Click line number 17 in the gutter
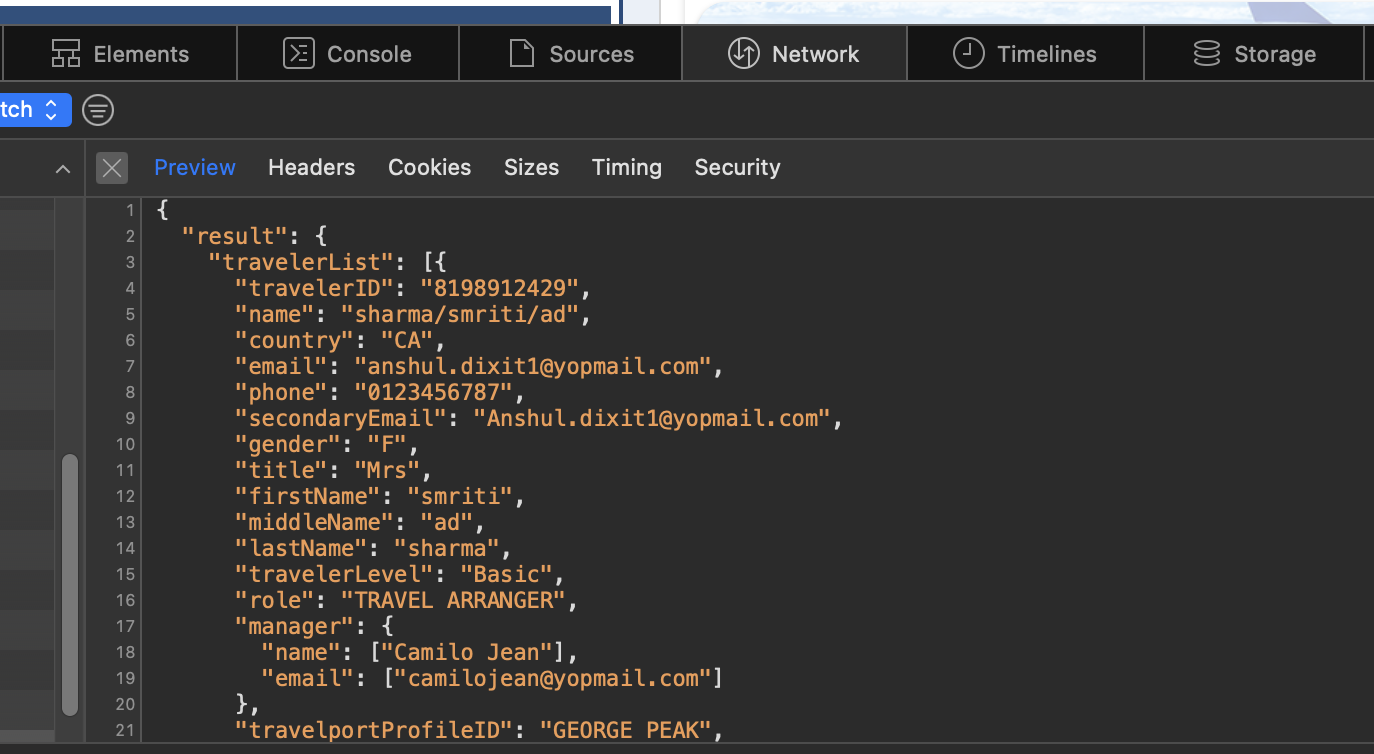1374x754 pixels. (x=125, y=627)
